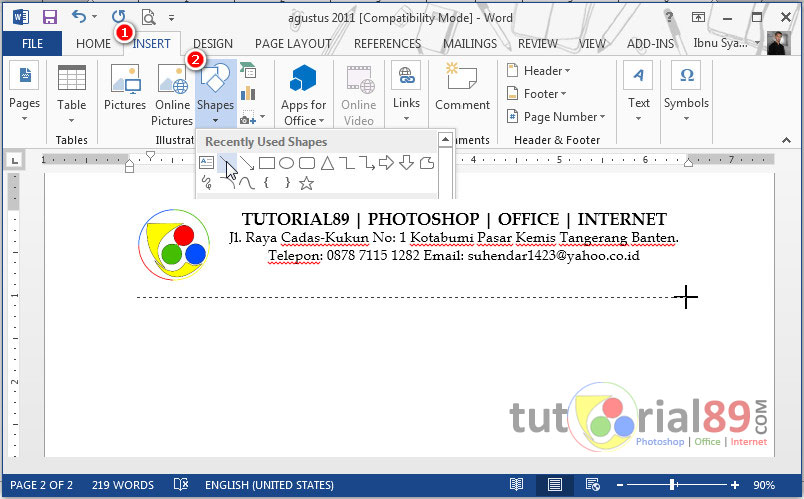Viewport: 804px width, 499px height.
Task: Select the Elbow Arrow Connector shape
Action: point(367,164)
